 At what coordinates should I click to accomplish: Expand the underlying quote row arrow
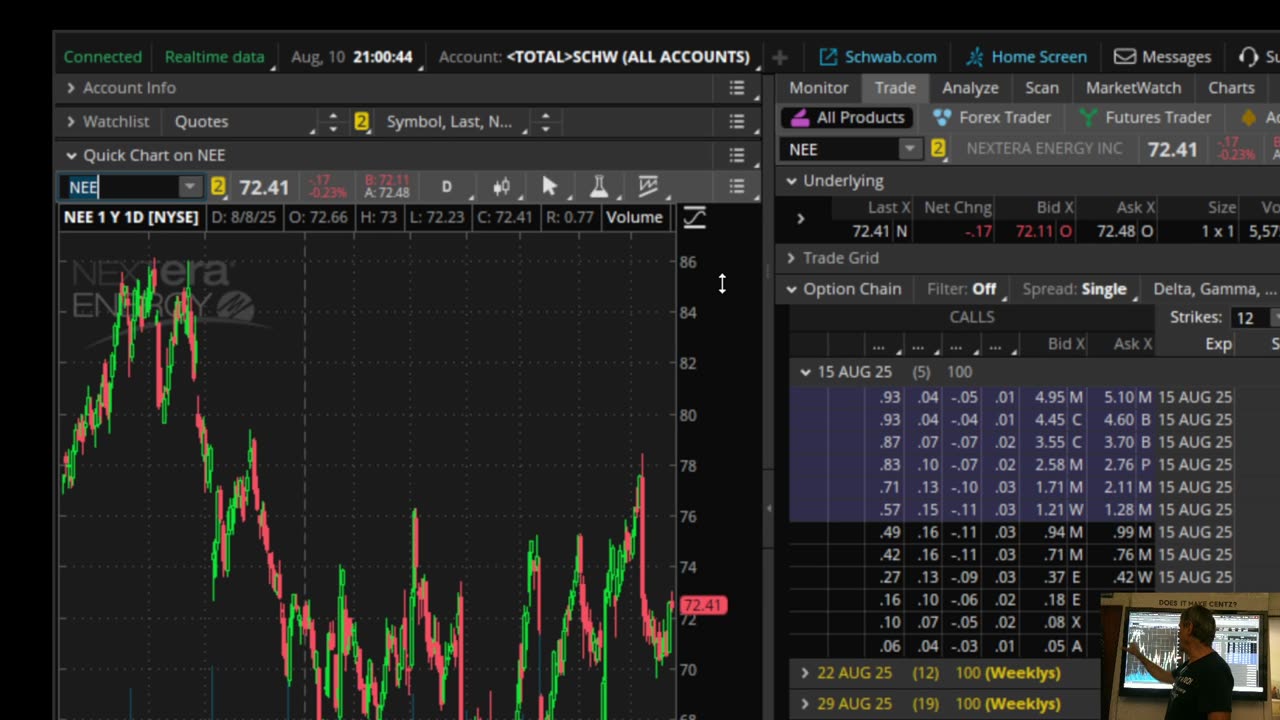point(800,218)
